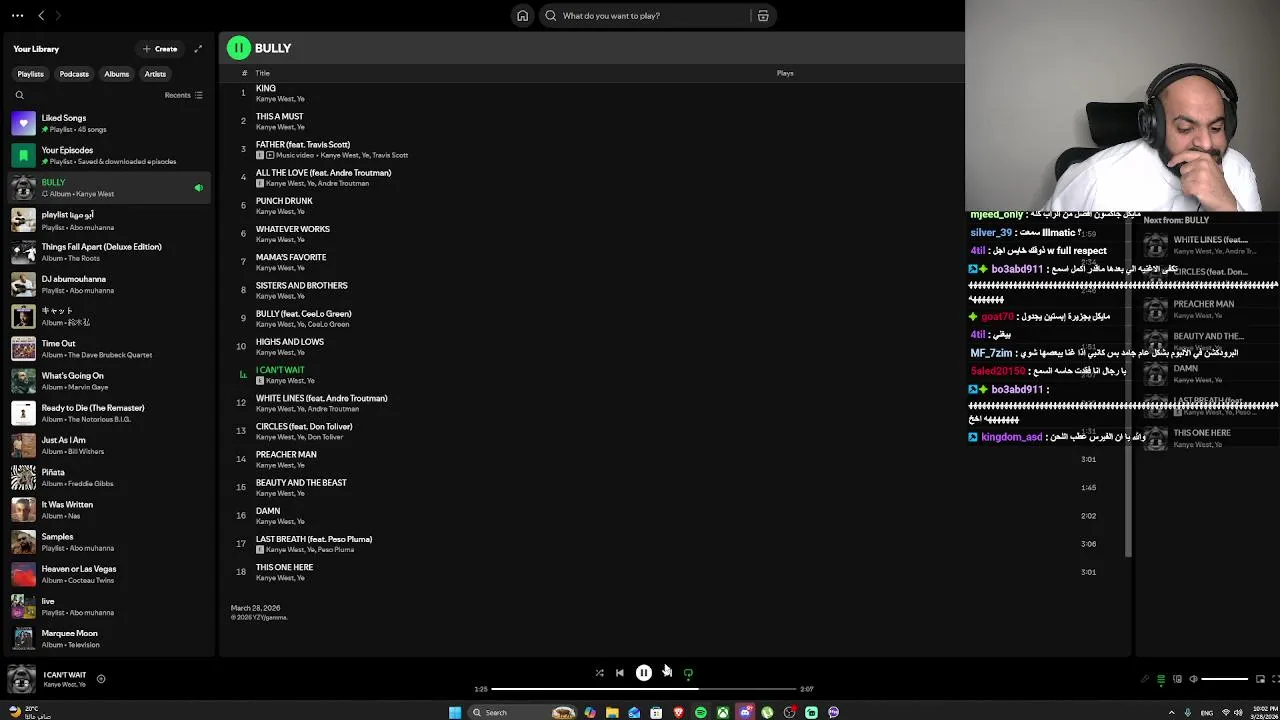Open the Heaven or Las Vegas album
Screen dimensions: 1280x720
109,574
